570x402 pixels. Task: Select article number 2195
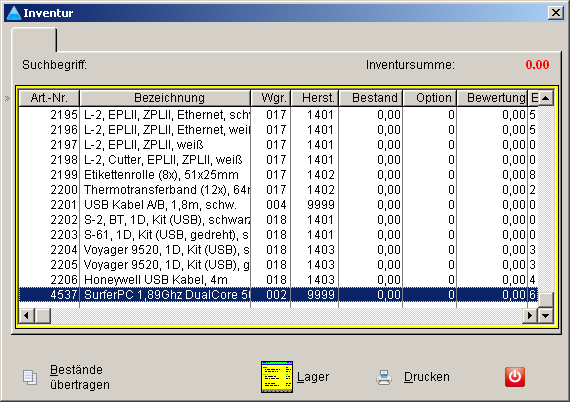tap(64, 115)
